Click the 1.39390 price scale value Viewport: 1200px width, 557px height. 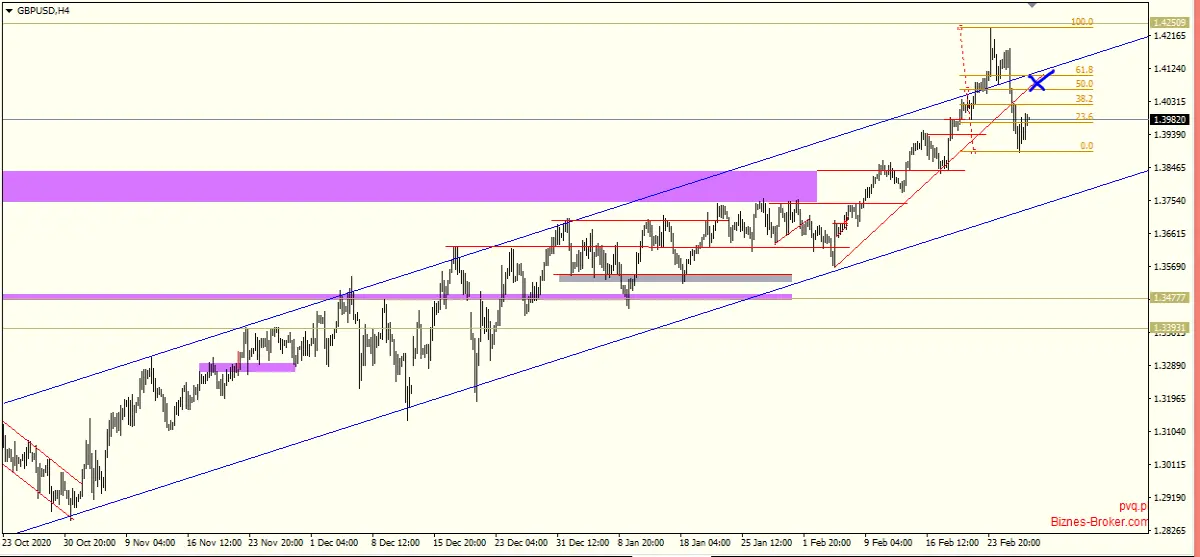click(x=1169, y=135)
